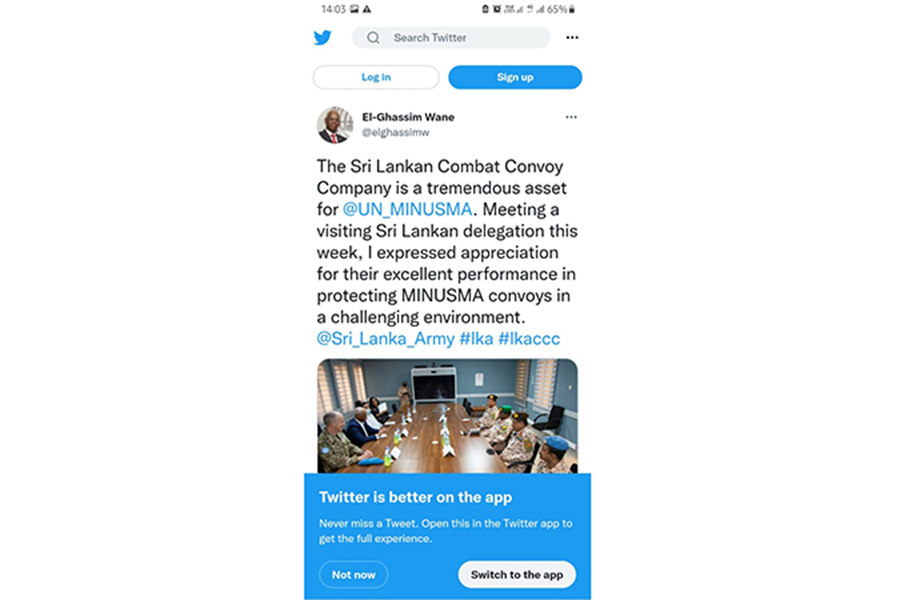Viewport: 900px width, 600px height.
Task: Open the top-right more options menu
Action: click(x=572, y=38)
